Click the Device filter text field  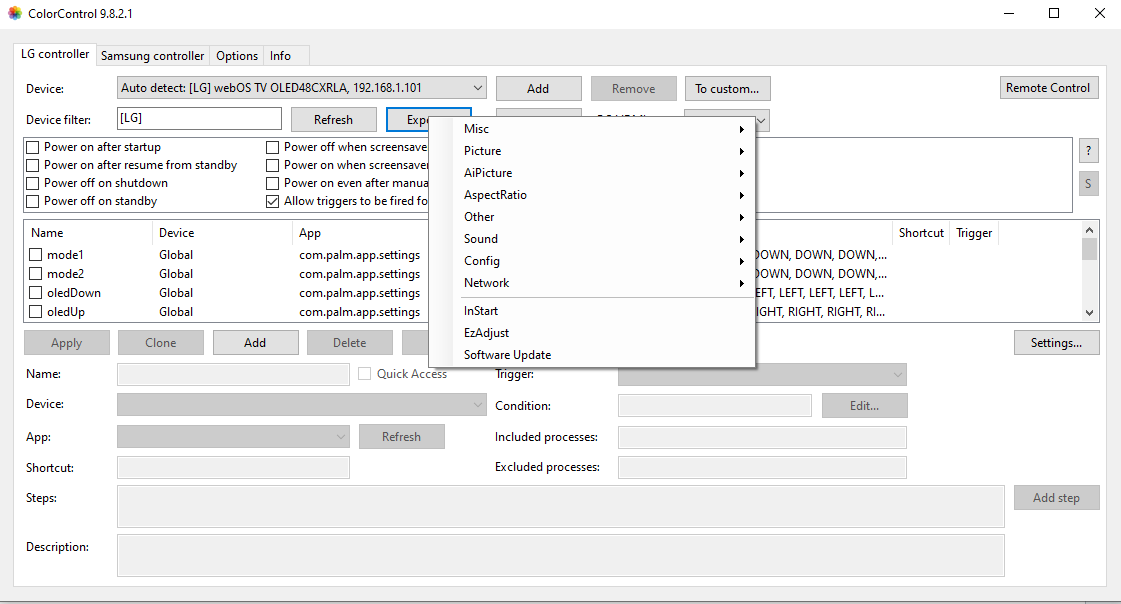pos(199,119)
